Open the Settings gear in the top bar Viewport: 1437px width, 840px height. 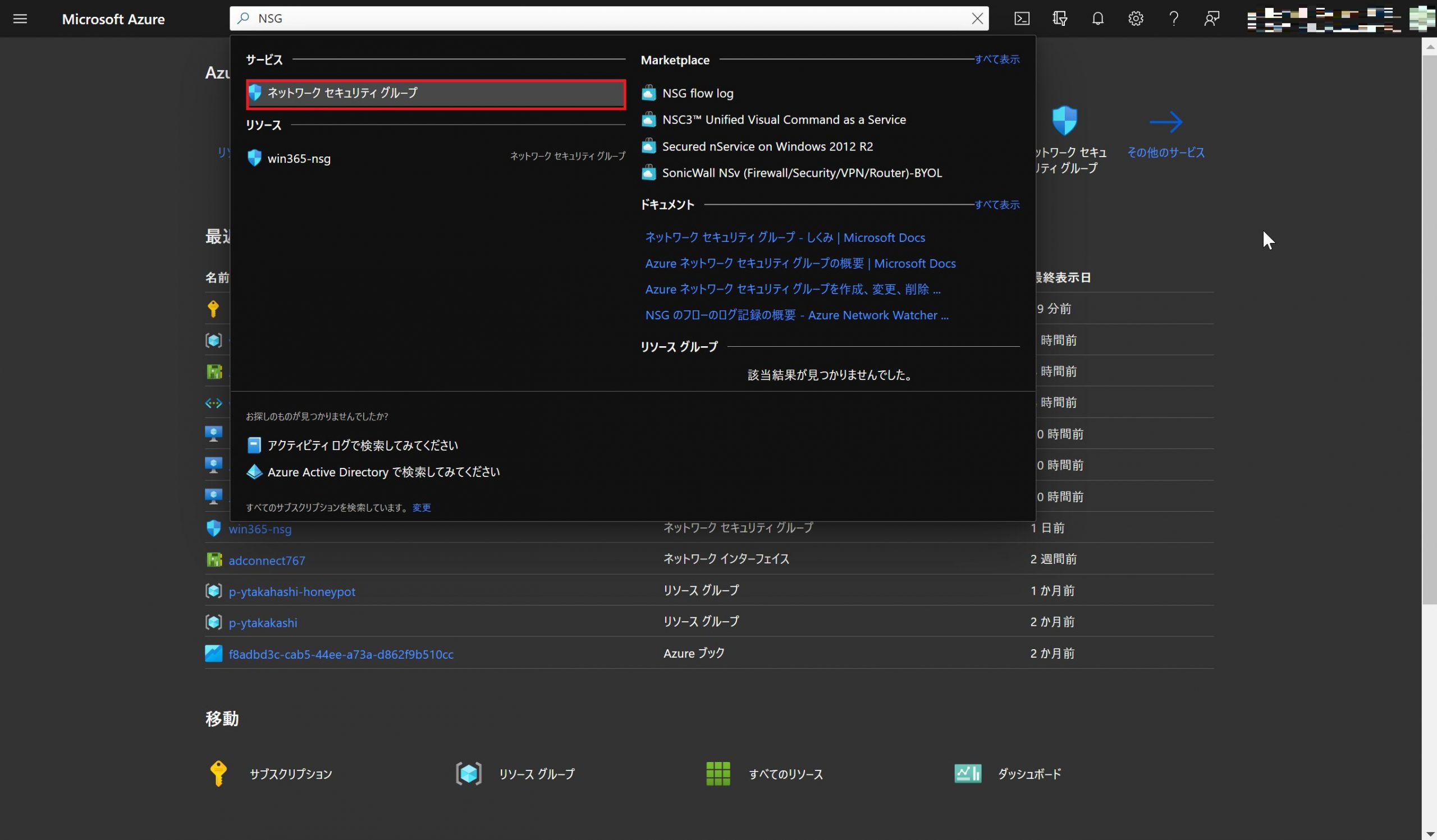click(x=1136, y=19)
